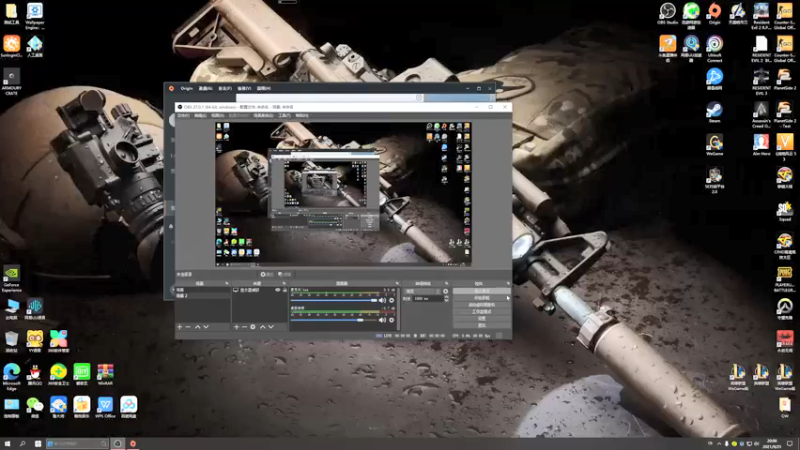The image size is (800, 450).
Task: Click the Origin icon on the taskbar
Action: pos(133,443)
